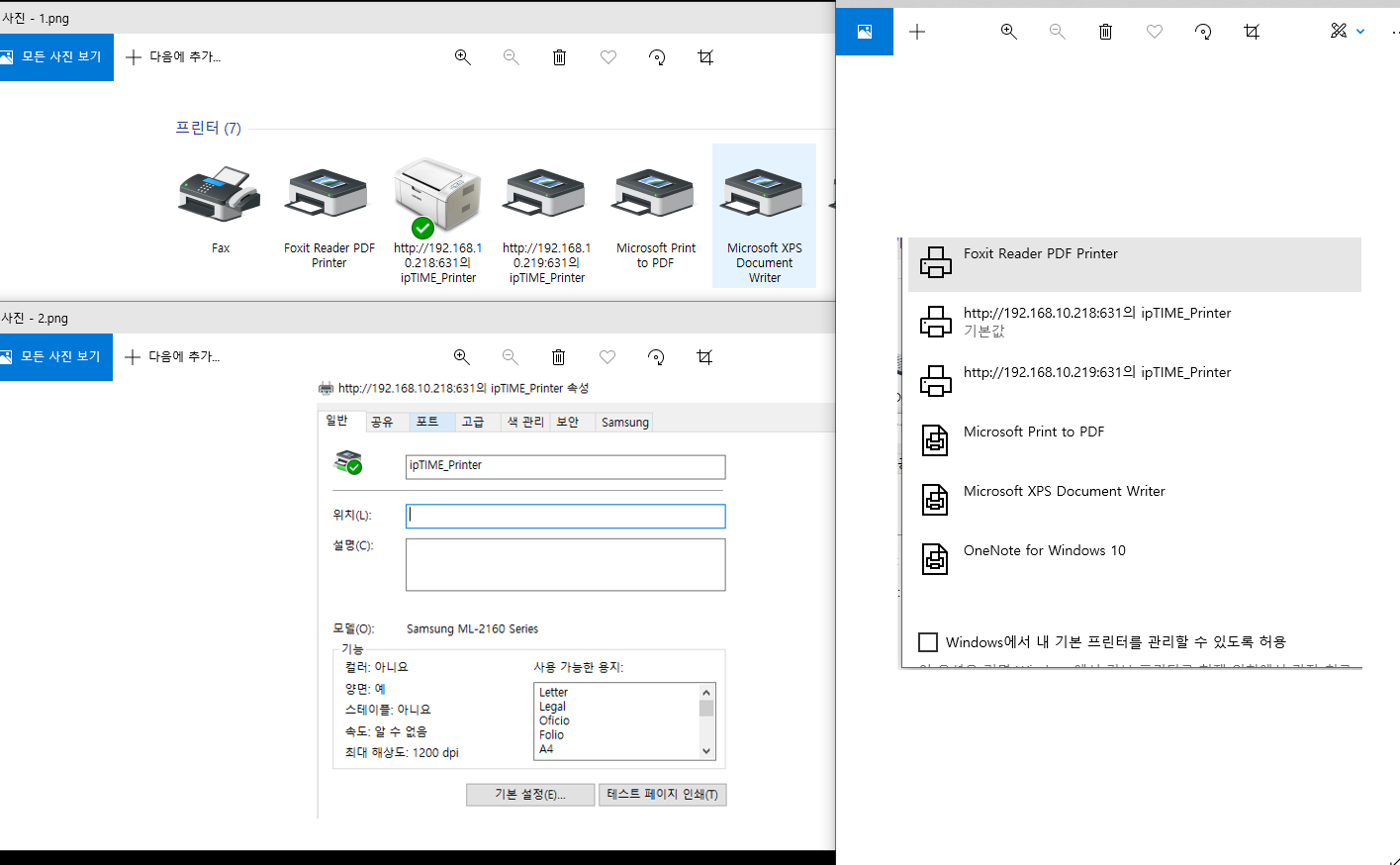The height and width of the screenshot is (865, 1400).
Task: Click the printer name field containing ipTIME_Printer
Action: [566, 467]
